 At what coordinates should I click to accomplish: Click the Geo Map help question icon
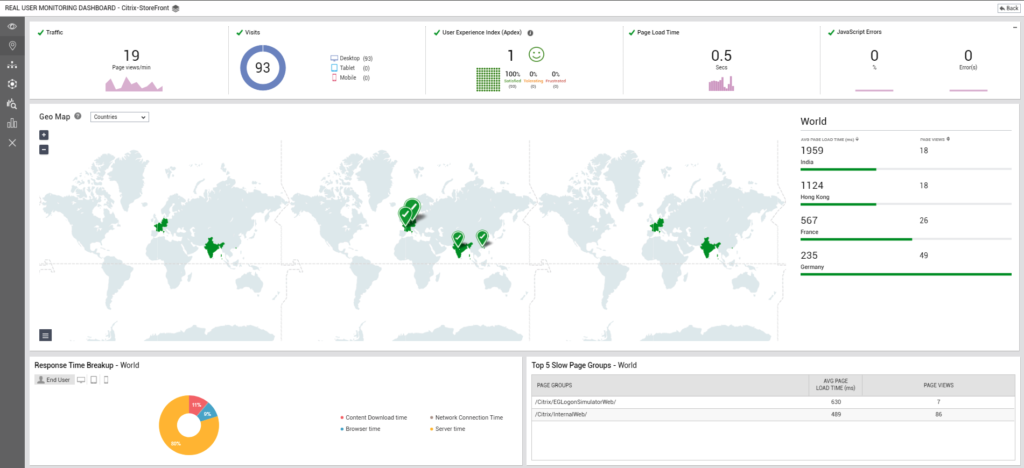coord(78,116)
